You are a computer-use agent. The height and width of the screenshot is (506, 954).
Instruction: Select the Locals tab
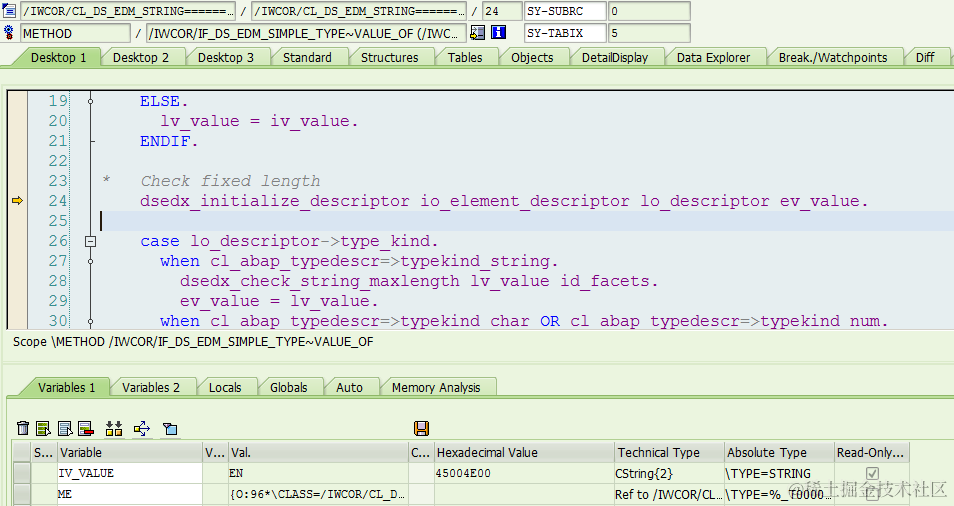pos(225,387)
